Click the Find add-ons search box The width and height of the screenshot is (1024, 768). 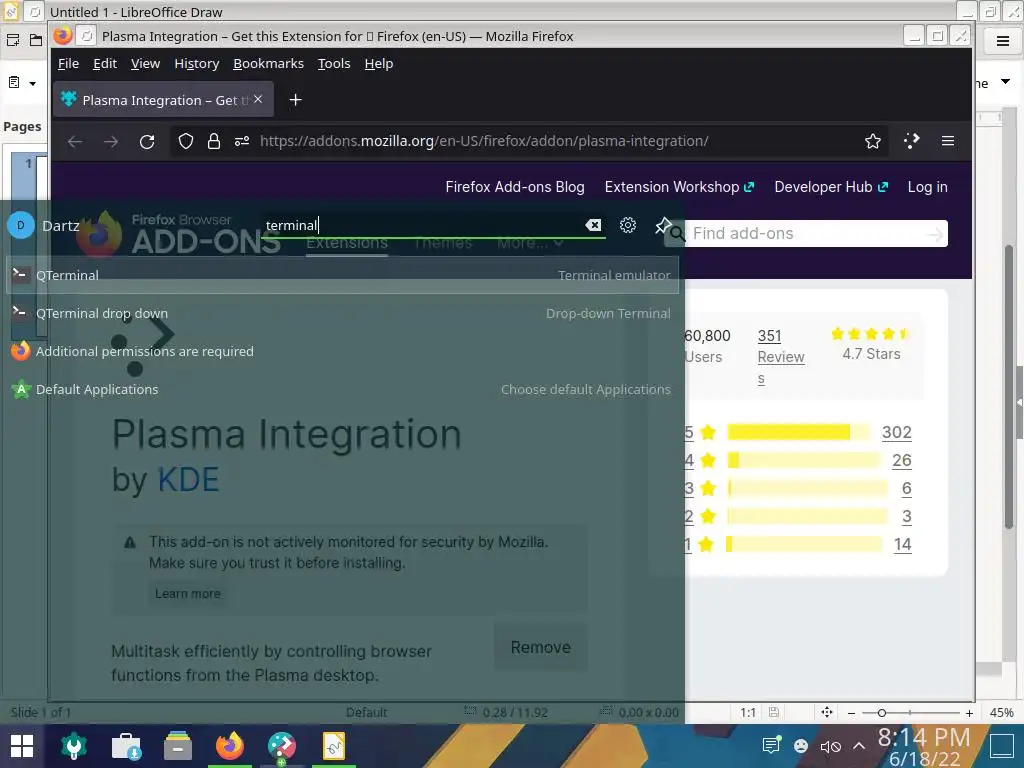click(x=806, y=233)
